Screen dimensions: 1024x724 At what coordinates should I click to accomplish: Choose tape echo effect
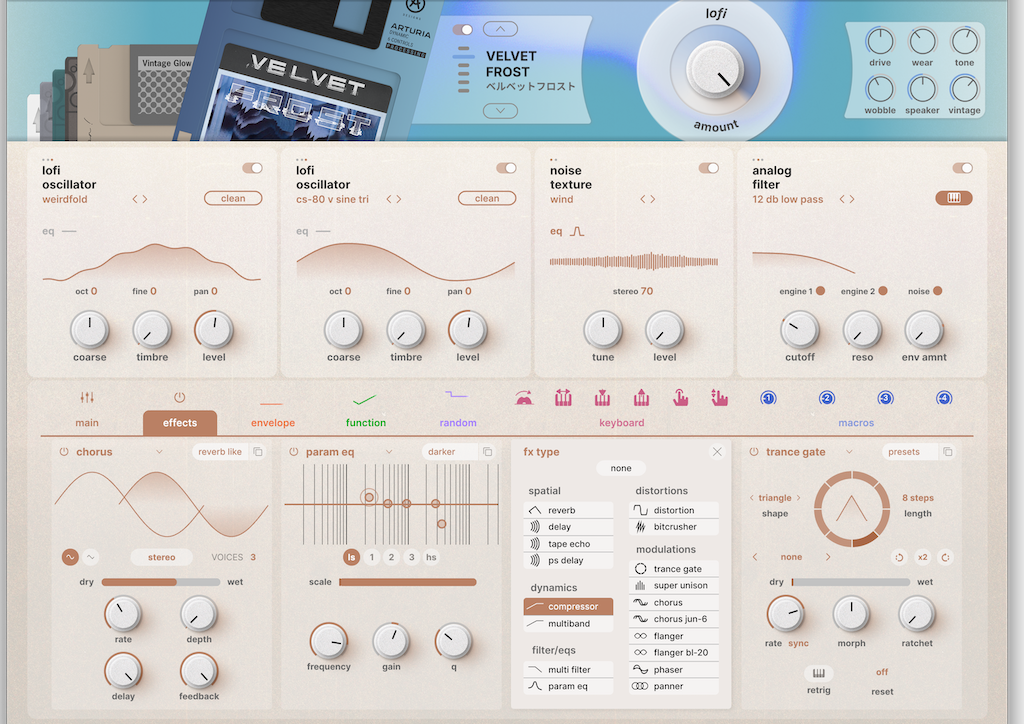pos(568,544)
